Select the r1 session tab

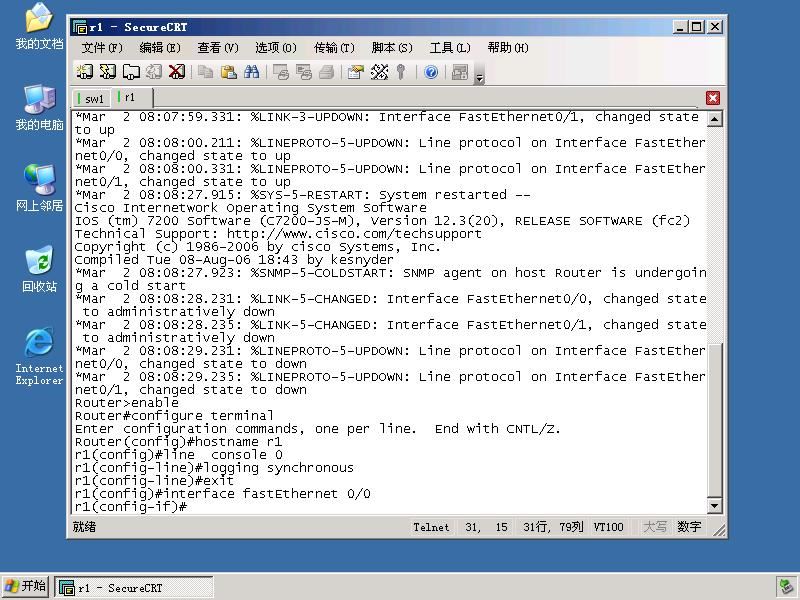click(131, 97)
